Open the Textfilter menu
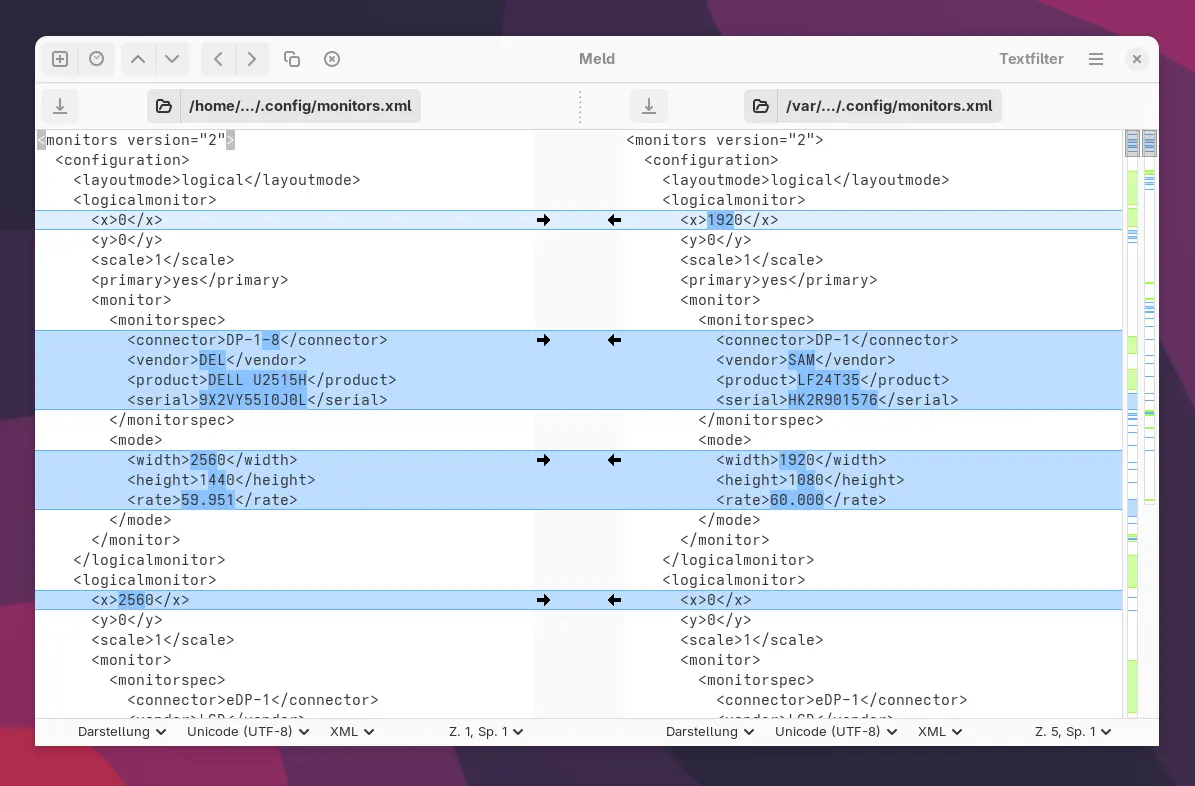Viewport: 1195px width, 786px height. pos(1031,59)
